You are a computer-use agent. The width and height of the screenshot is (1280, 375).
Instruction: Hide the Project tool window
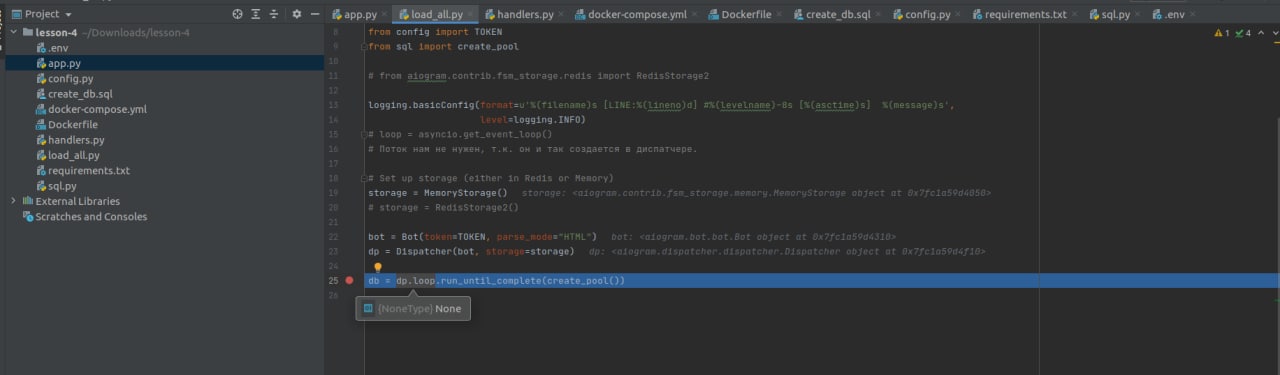[x=315, y=14]
